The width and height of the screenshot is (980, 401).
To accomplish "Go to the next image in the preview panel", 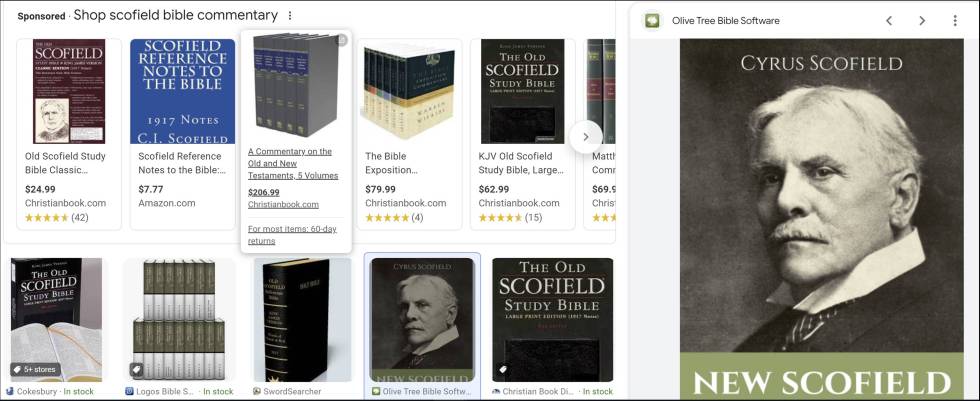I will (922, 21).
